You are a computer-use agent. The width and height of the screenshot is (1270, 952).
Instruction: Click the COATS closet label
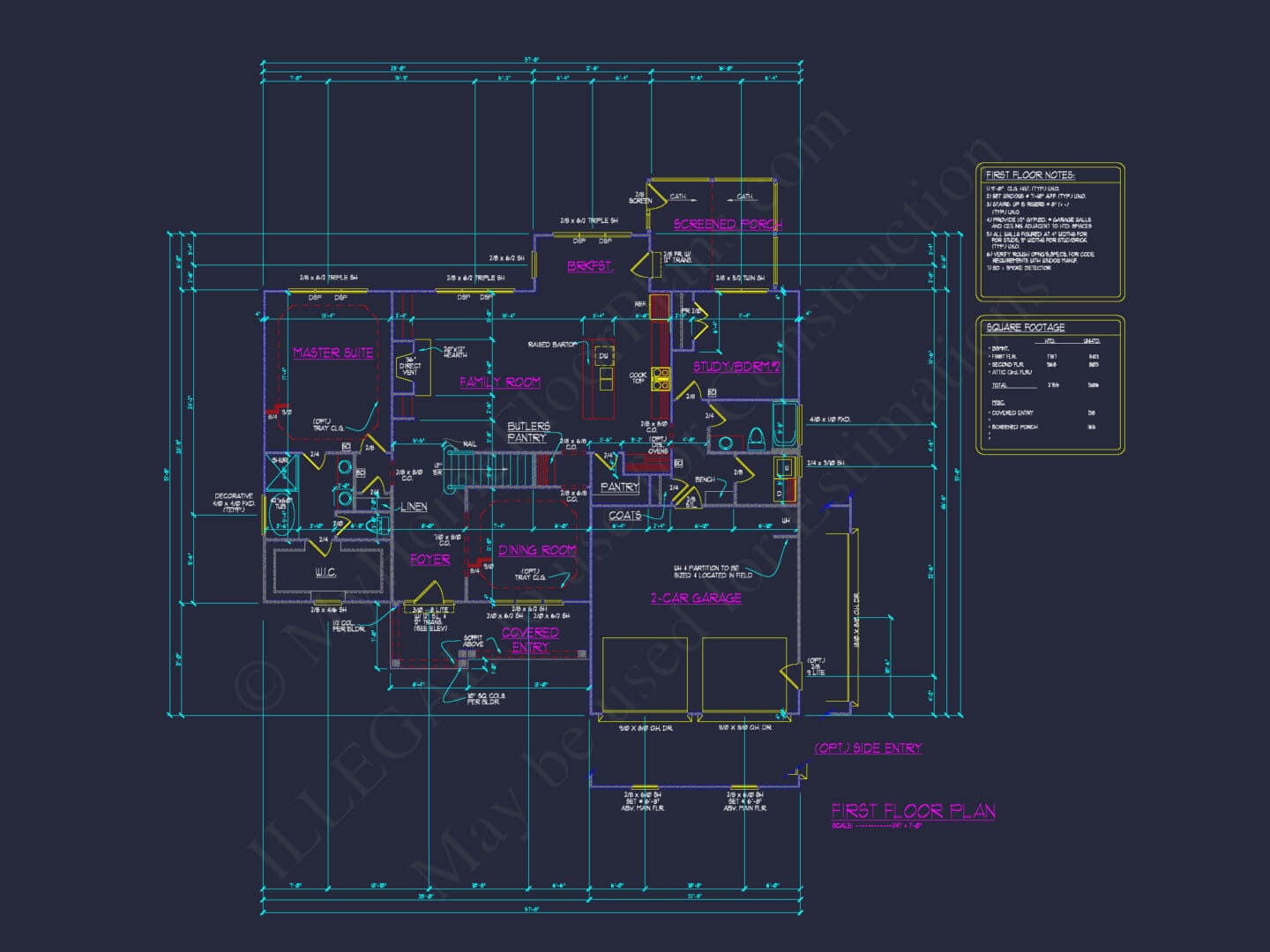pos(625,515)
